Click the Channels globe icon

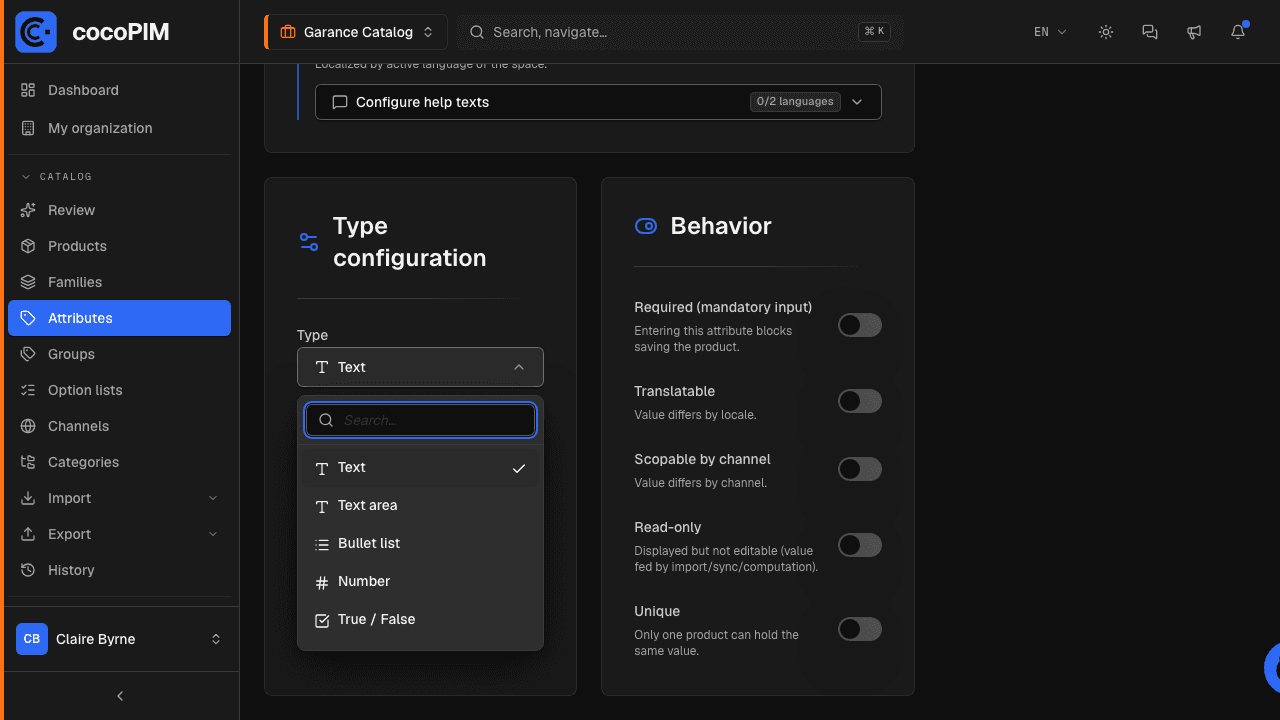click(28, 426)
